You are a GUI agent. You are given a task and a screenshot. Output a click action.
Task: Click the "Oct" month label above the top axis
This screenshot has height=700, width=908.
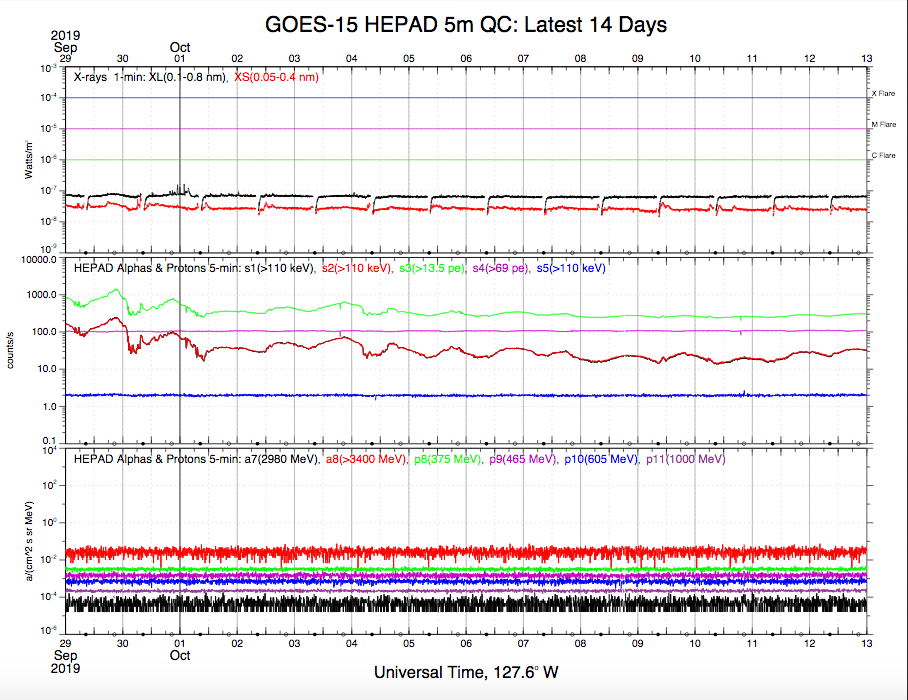pyautogui.click(x=180, y=47)
